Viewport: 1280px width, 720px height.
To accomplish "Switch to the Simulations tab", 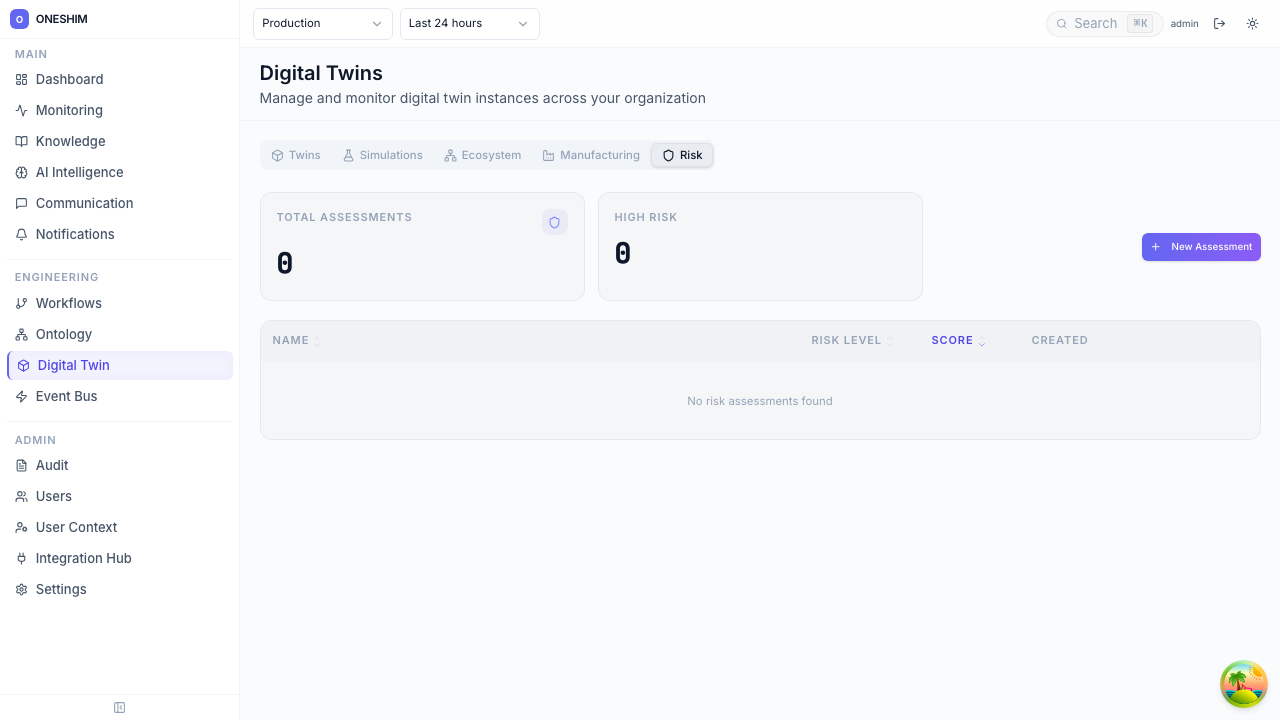I will [382, 155].
